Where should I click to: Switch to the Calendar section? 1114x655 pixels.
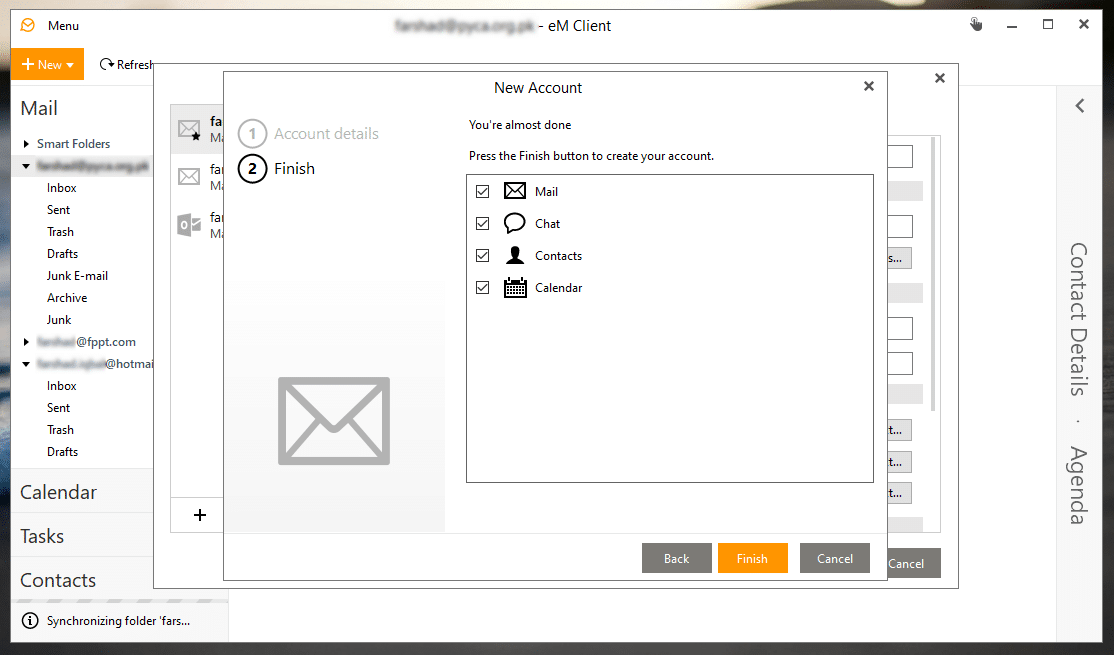(59, 492)
